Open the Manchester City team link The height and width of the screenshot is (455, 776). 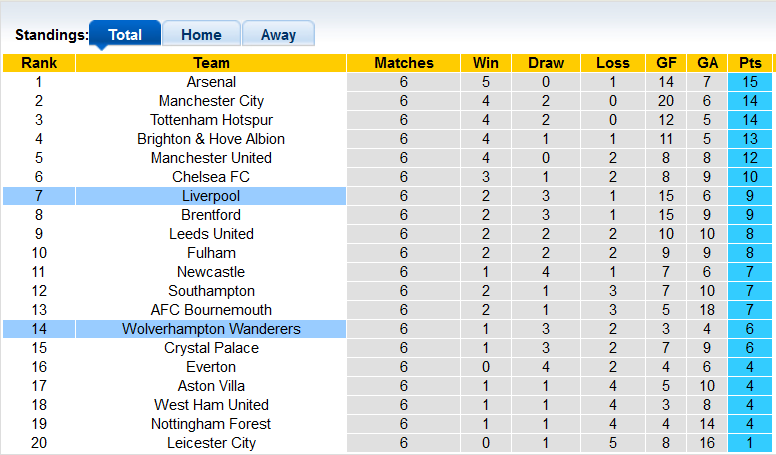[211, 101]
